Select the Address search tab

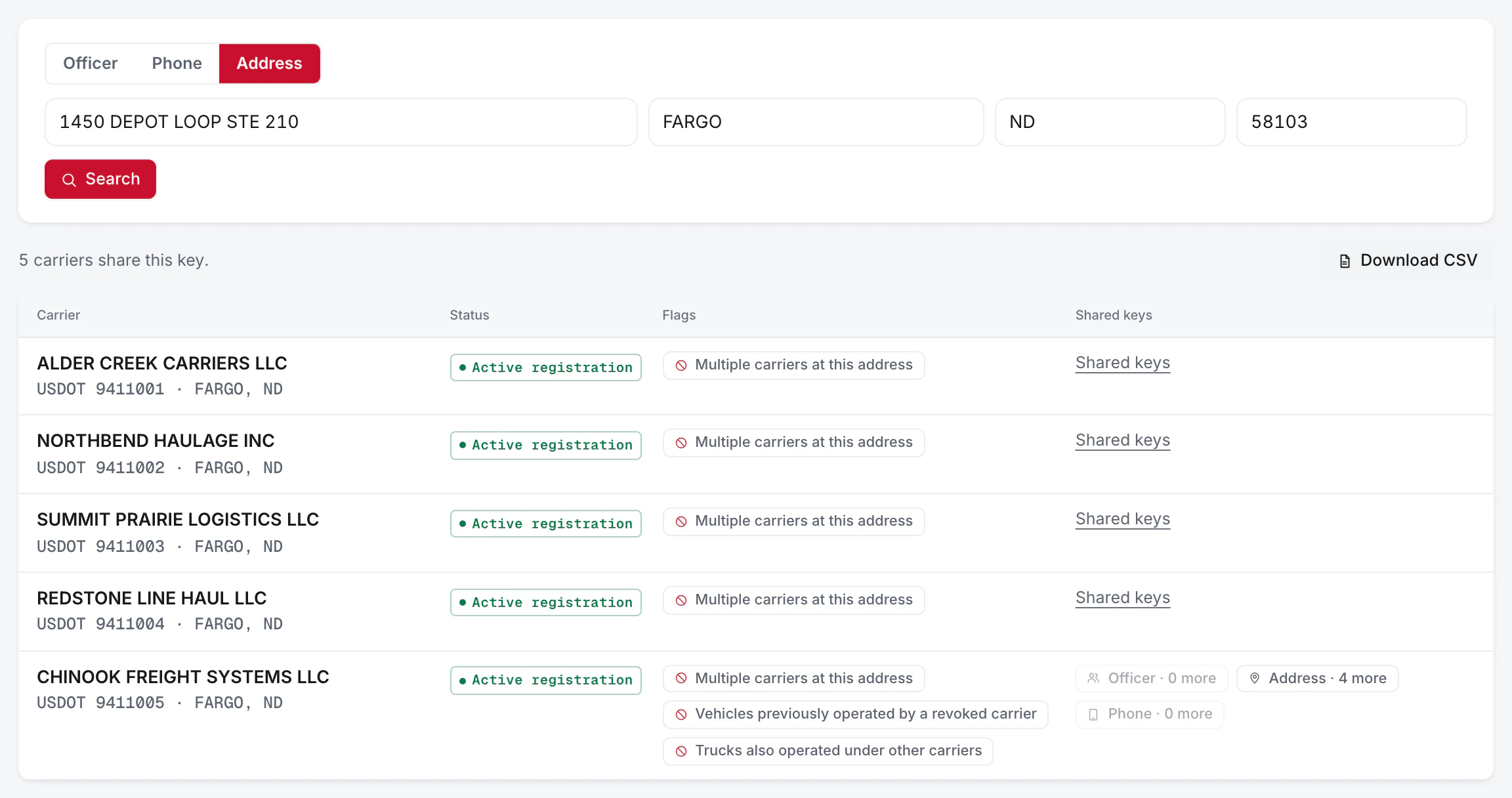[269, 64]
